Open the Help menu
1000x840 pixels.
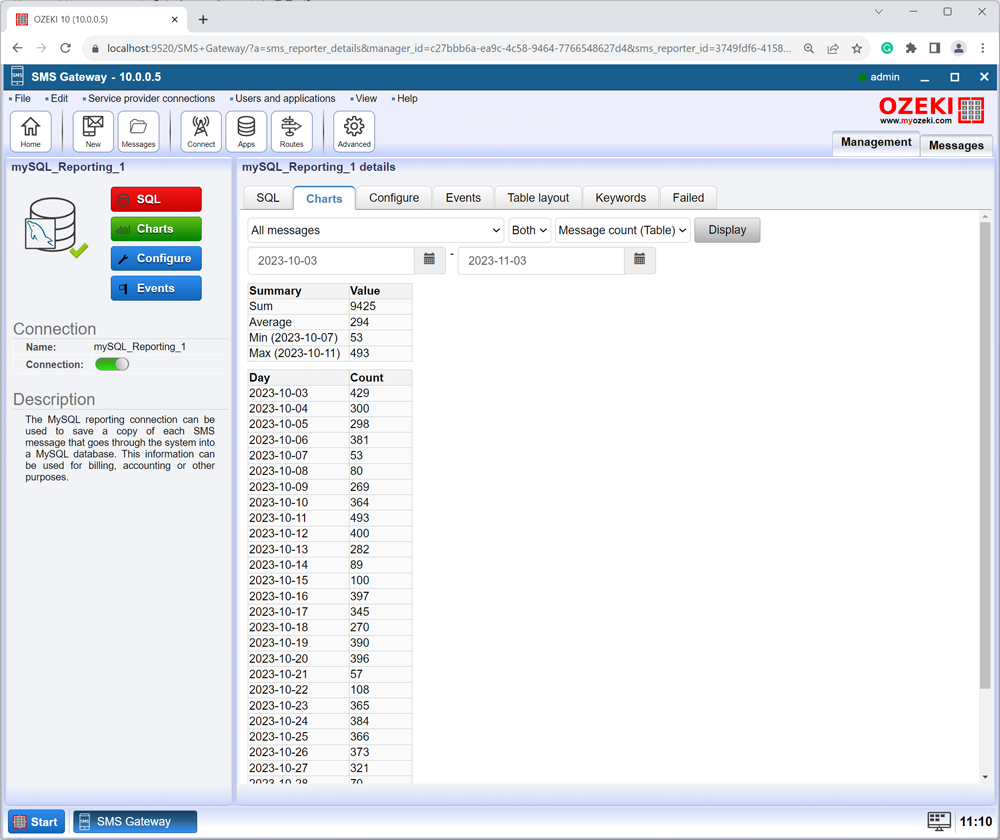(407, 98)
